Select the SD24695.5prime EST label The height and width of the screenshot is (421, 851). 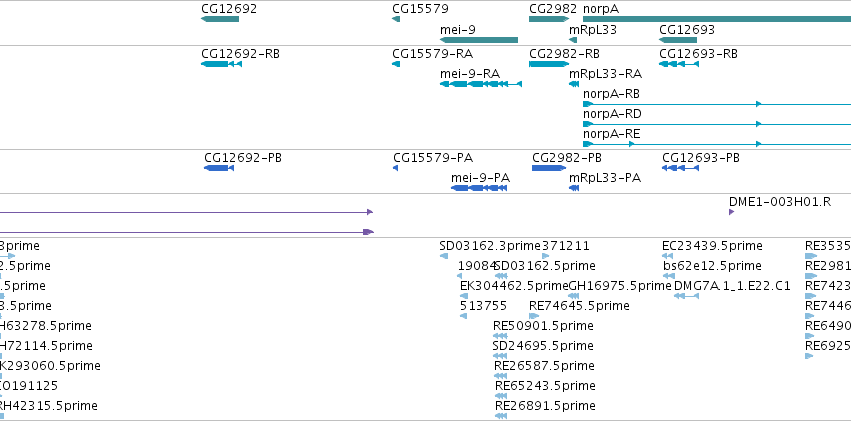click(x=543, y=346)
